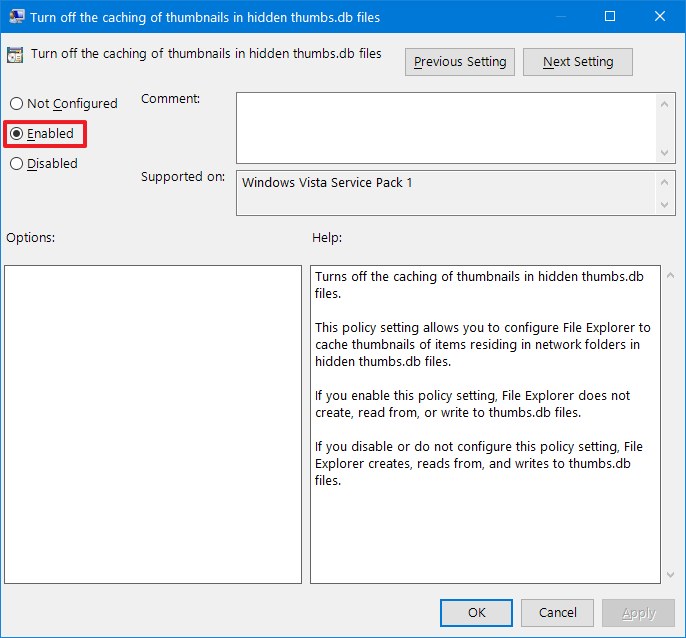Set the policy to Disabled
This screenshot has width=686, height=638.
pyautogui.click(x=16, y=164)
